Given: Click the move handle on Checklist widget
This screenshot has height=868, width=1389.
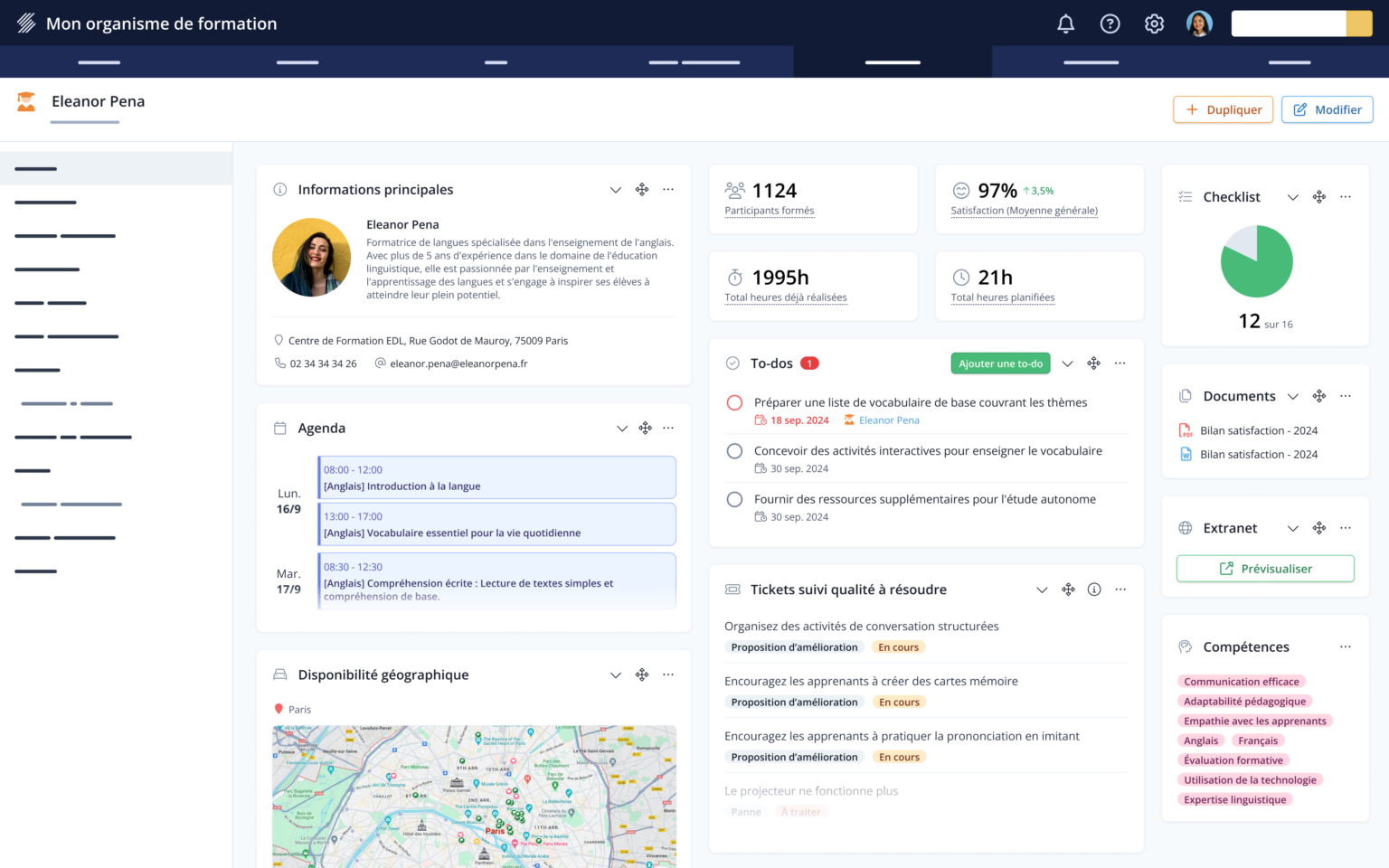Looking at the screenshot, I should click(1318, 197).
